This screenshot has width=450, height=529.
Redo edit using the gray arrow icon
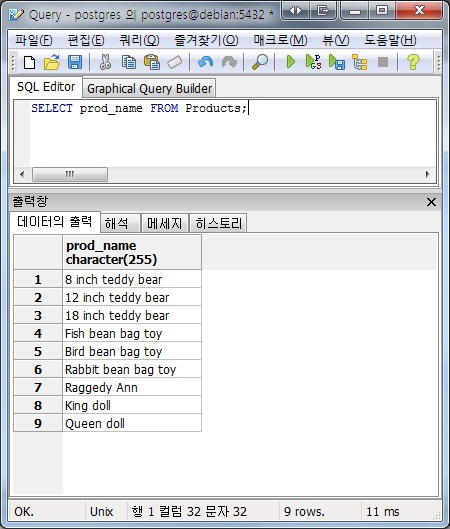point(229,62)
